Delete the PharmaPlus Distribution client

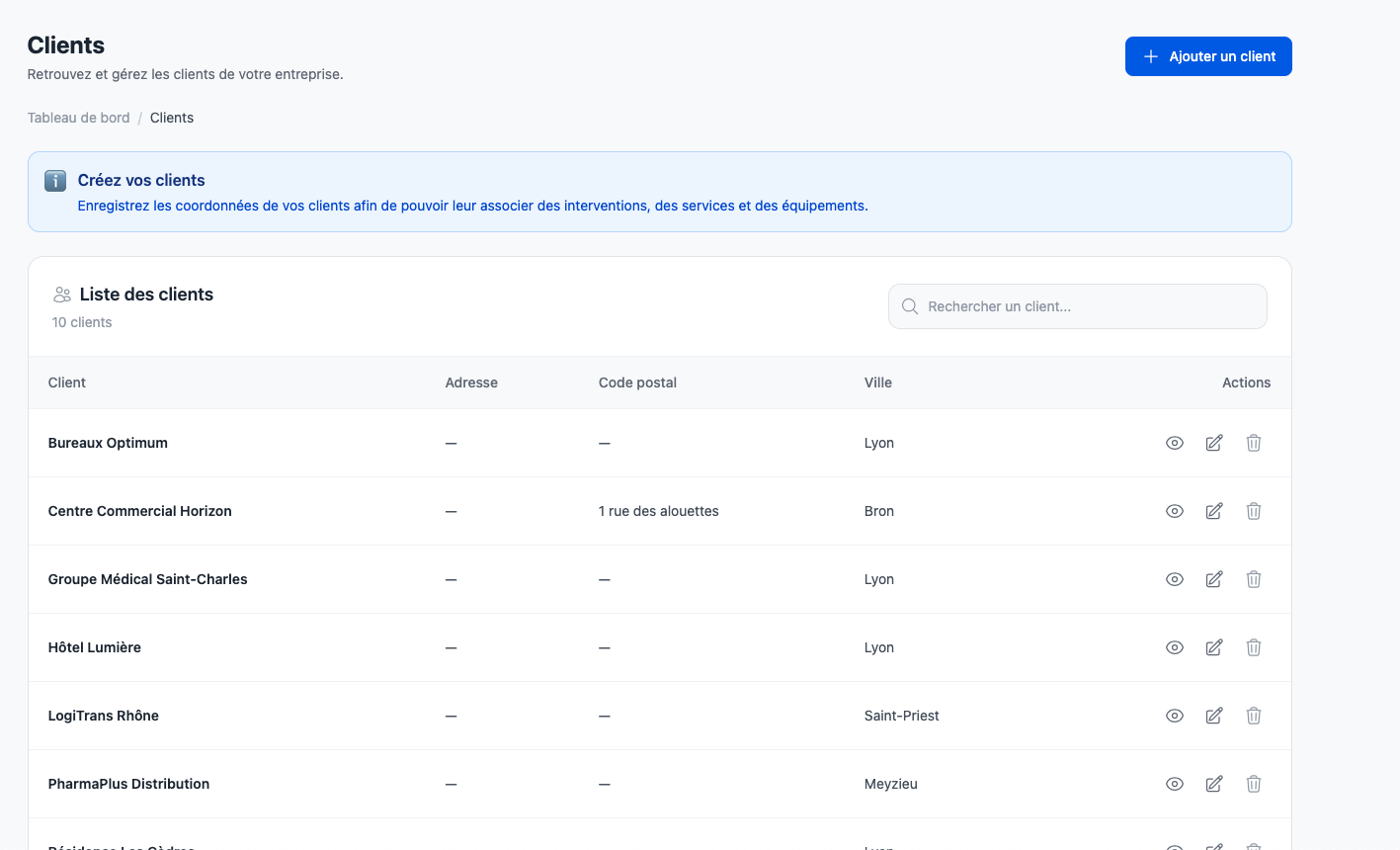click(1254, 784)
